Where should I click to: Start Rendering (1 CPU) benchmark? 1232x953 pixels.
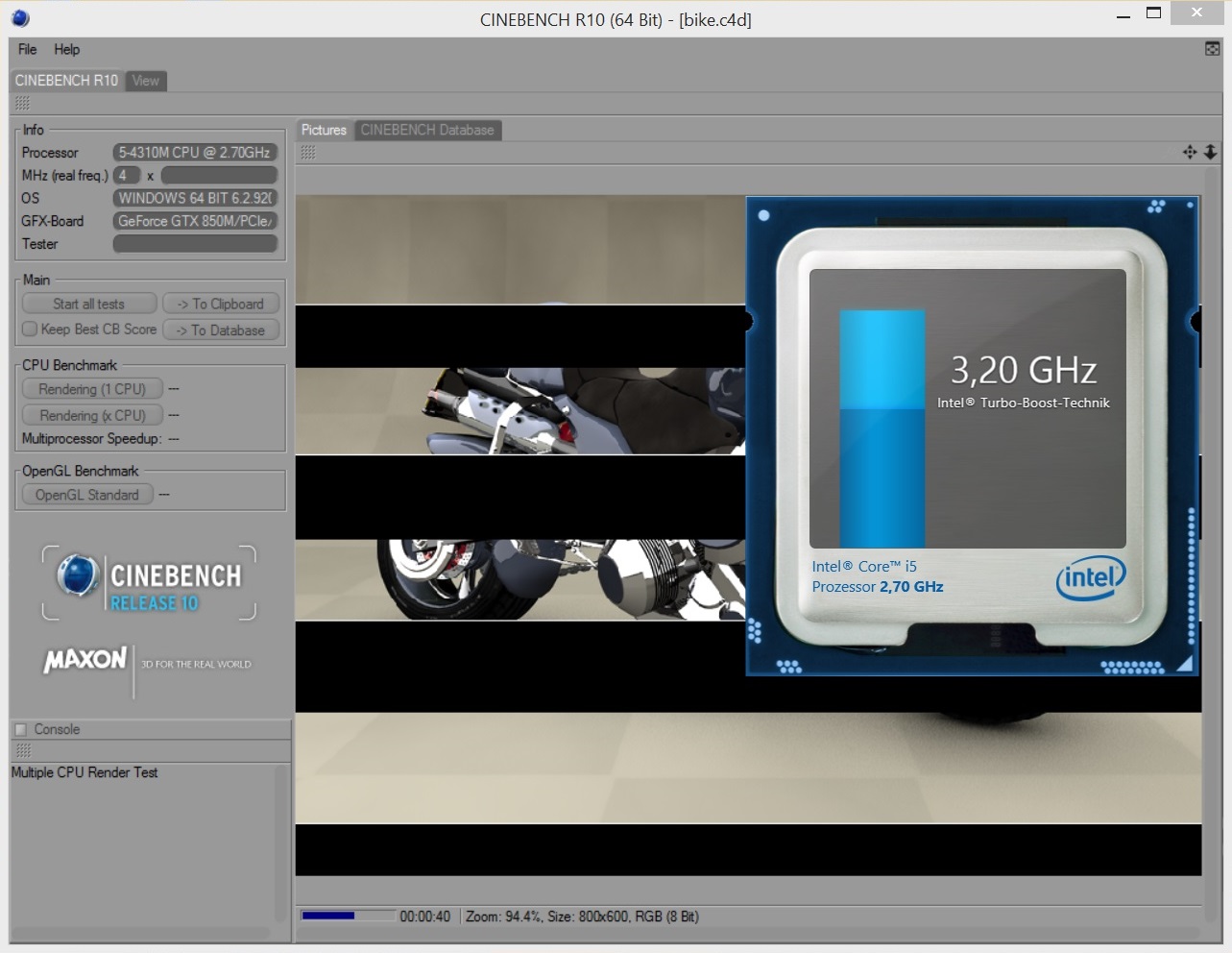pos(92,389)
